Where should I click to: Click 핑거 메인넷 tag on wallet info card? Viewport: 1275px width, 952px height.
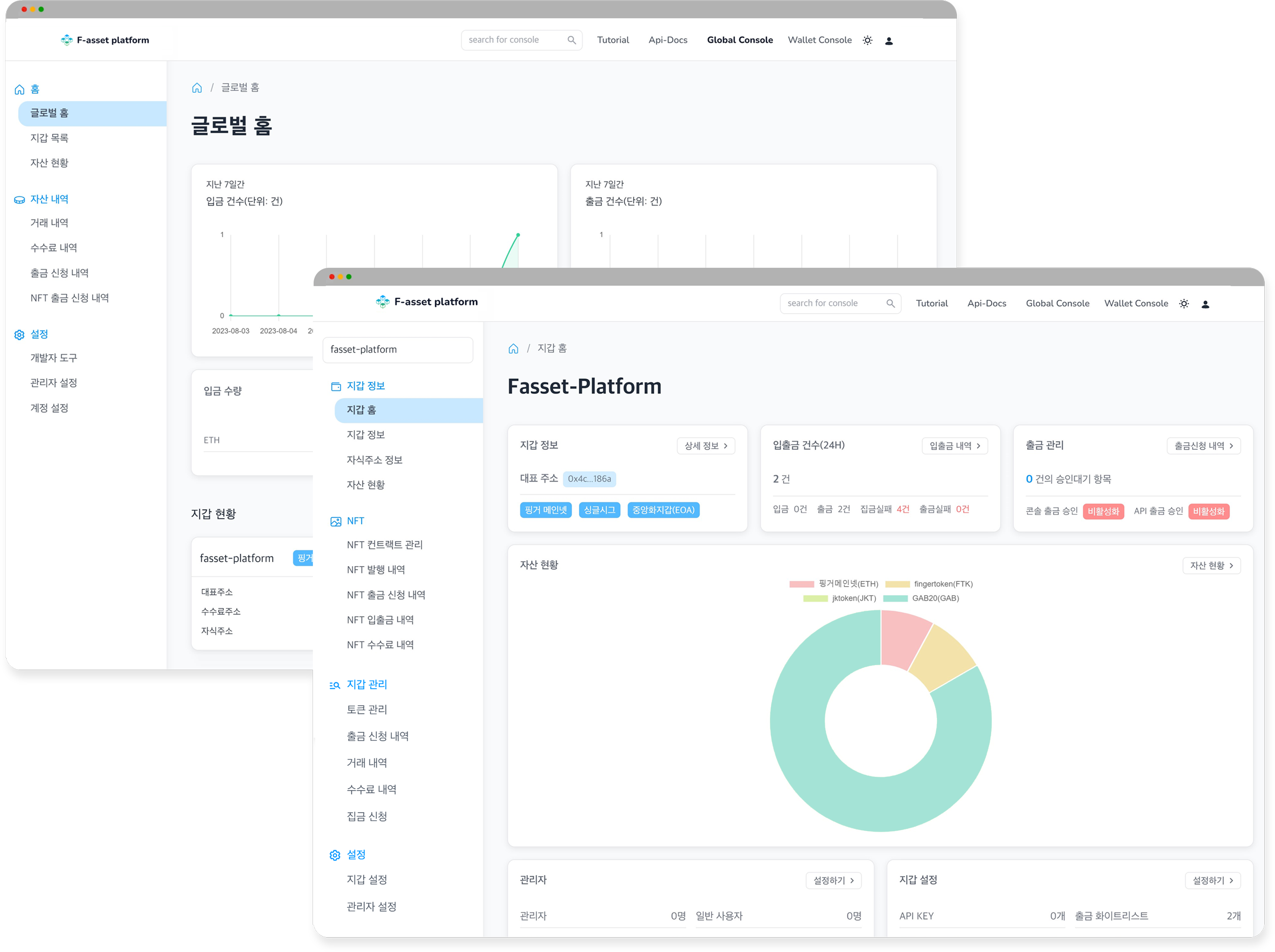[x=546, y=510]
